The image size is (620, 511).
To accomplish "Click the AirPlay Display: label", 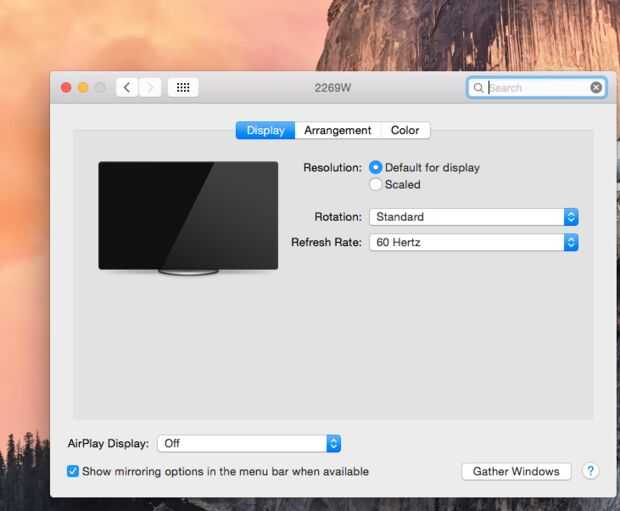I will coord(108,443).
